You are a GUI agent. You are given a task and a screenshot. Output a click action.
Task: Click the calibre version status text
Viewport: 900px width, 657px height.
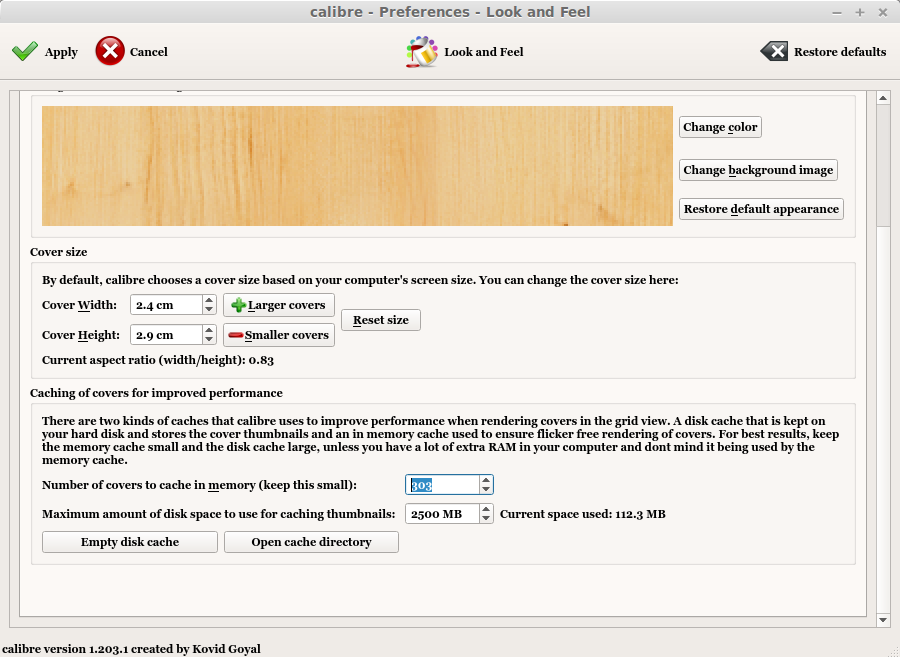pyautogui.click(x=131, y=649)
